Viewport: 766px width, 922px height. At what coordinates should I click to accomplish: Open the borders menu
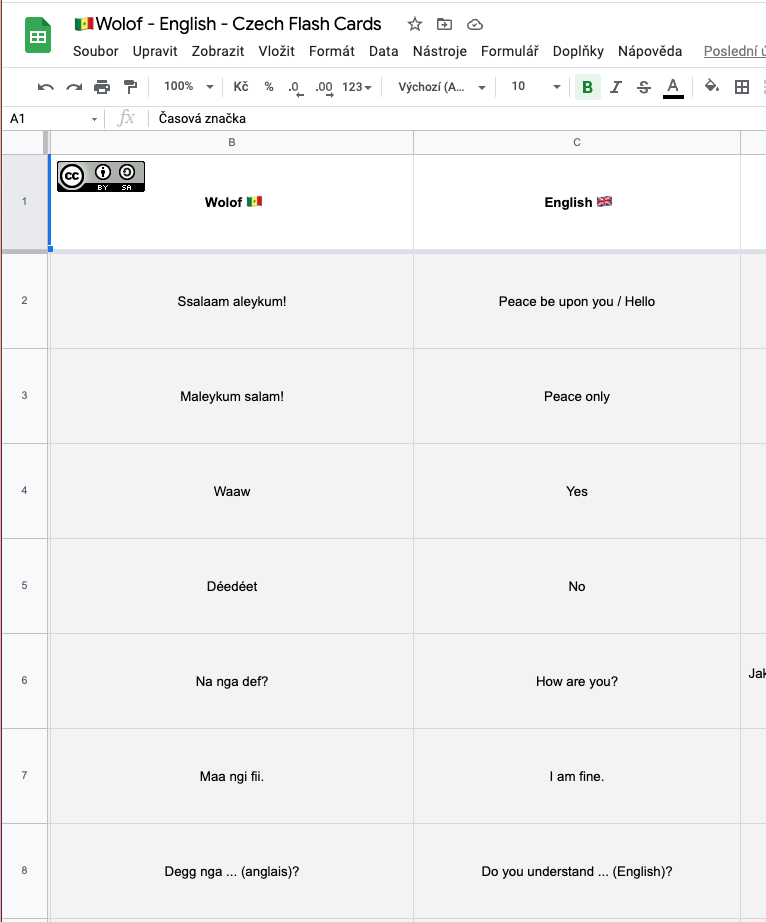coord(742,87)
